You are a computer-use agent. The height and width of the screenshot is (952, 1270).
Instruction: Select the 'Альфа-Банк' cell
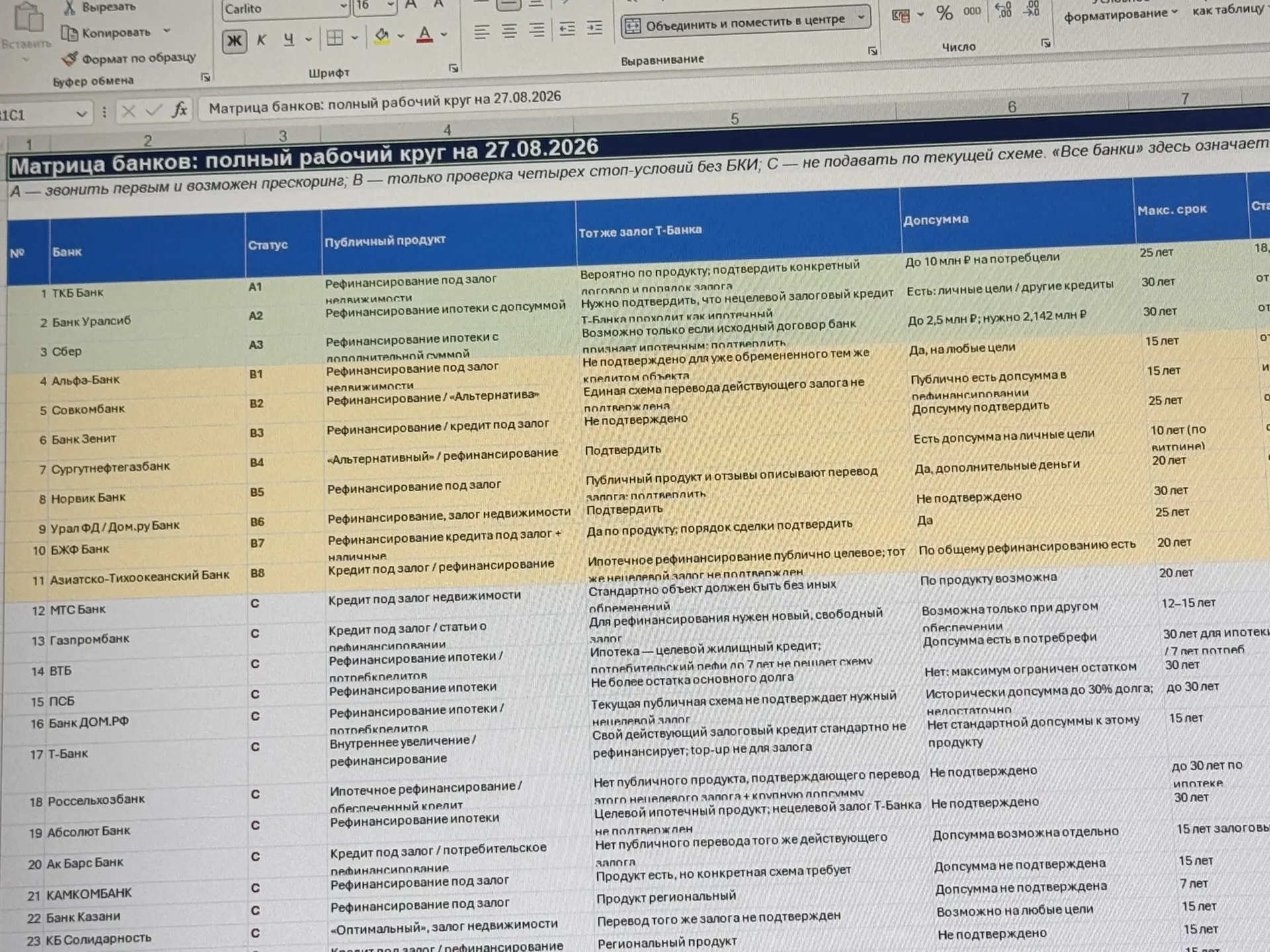tap(147, 379)
